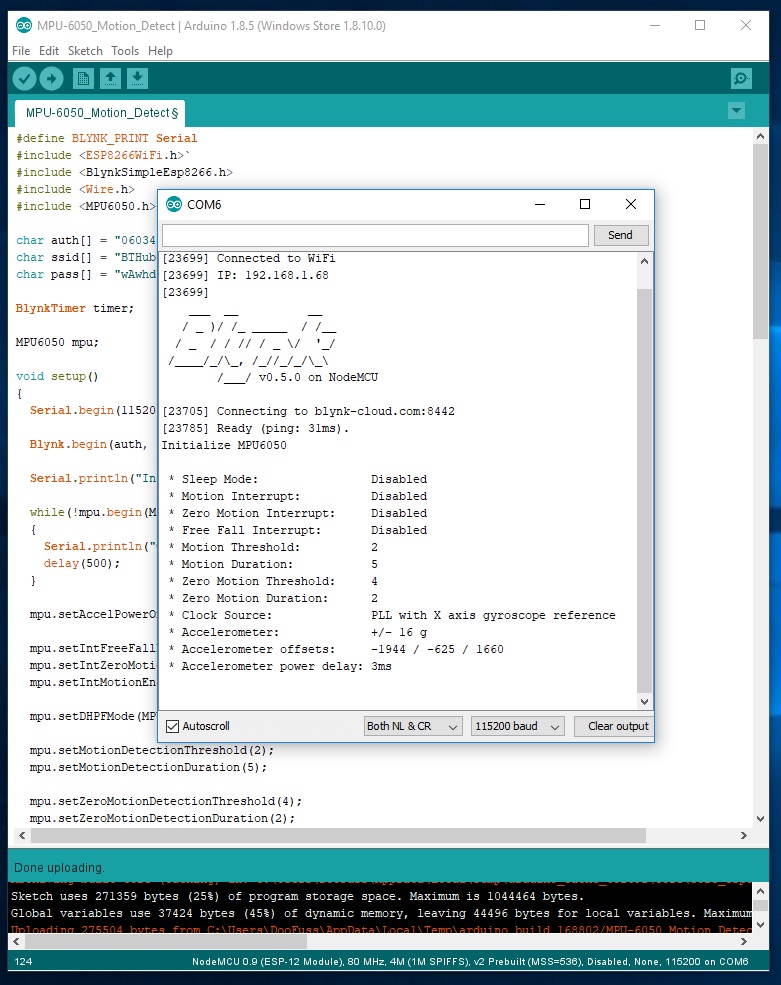Click the 'void setup()' code line

click(57, 376)
